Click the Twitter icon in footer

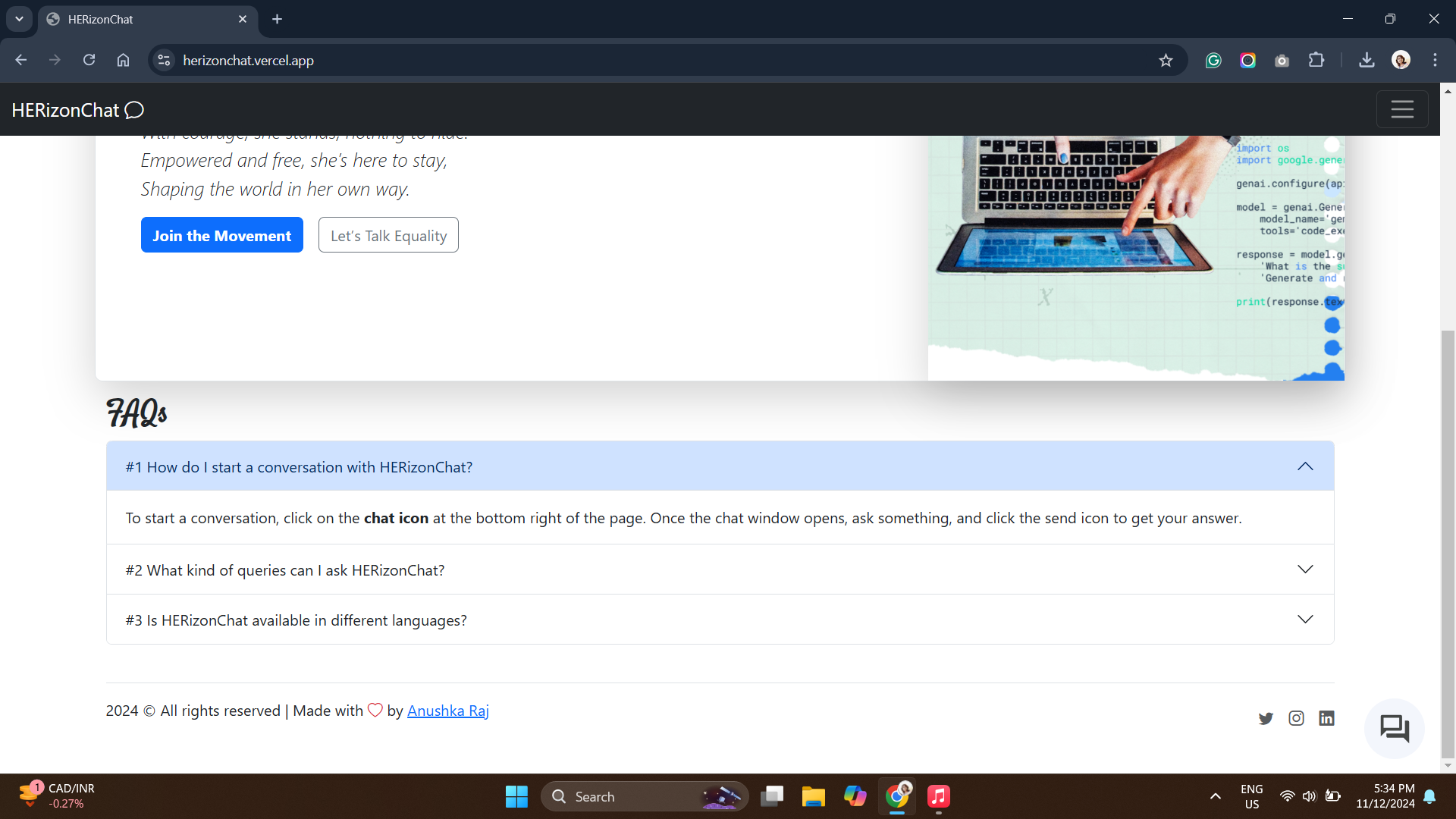pyautogui.click(x=1266, y=718)
